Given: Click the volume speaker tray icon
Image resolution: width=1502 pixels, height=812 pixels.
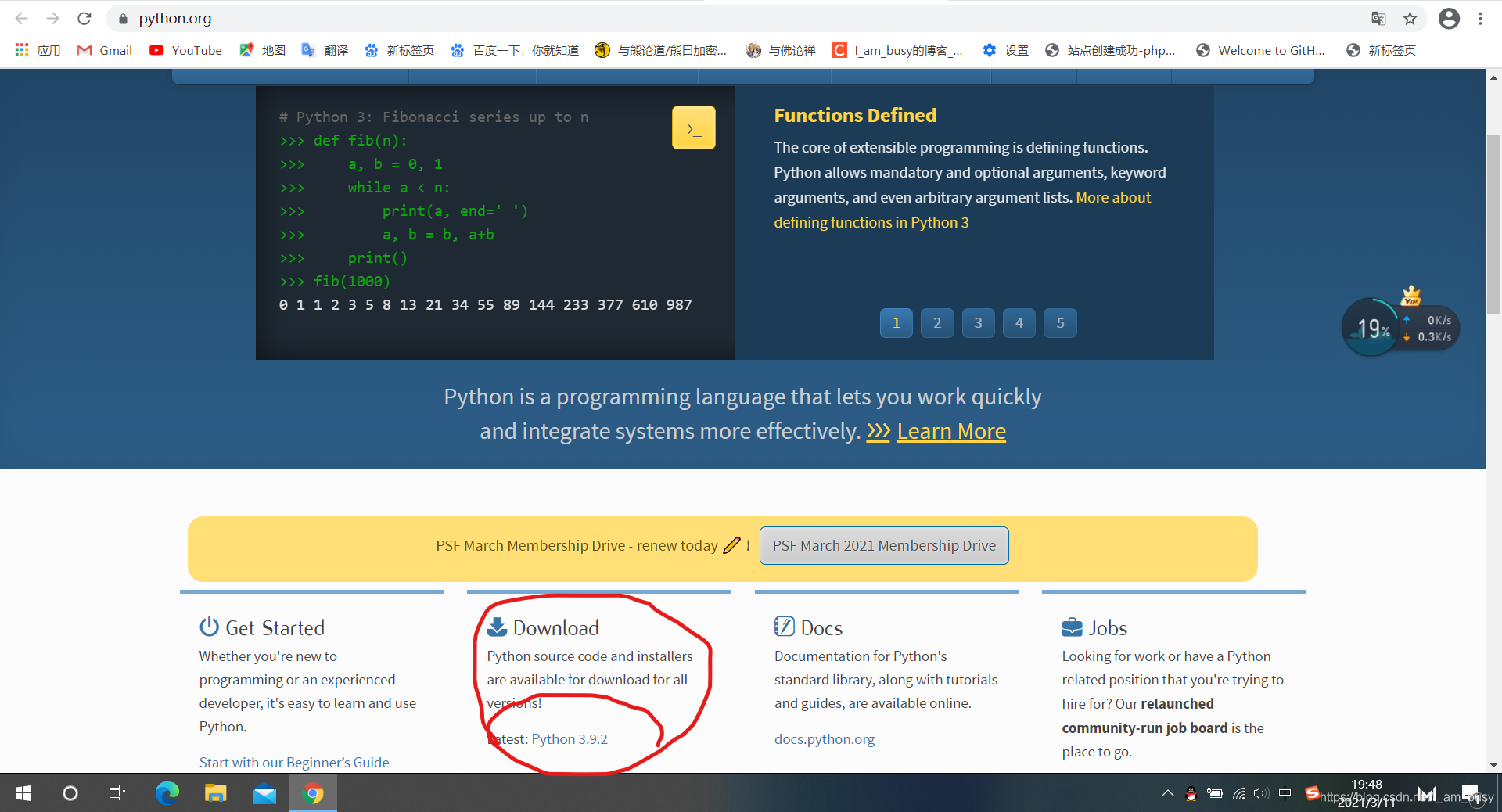Looking at the screenshot, I should point(1260,793).
